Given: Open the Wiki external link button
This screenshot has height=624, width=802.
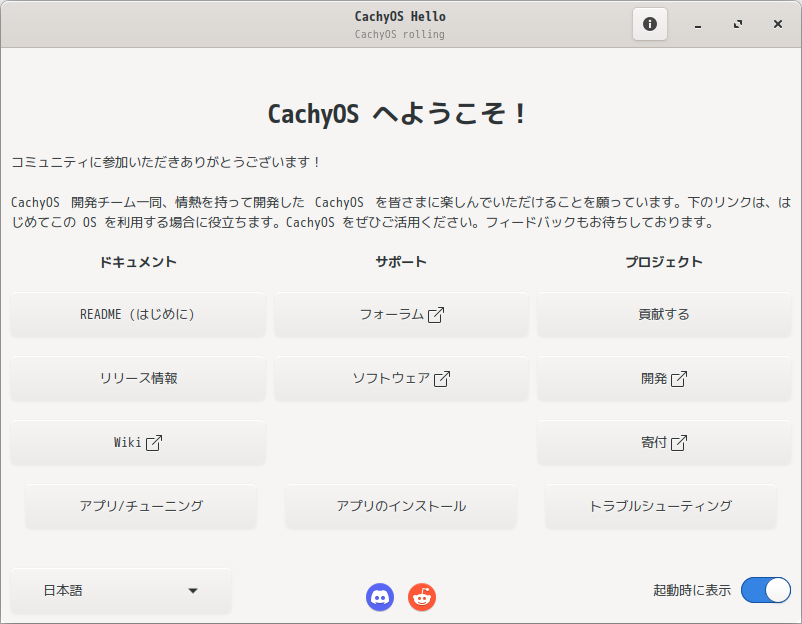Looking at the screenshot, I should click(x=138, y=442).
